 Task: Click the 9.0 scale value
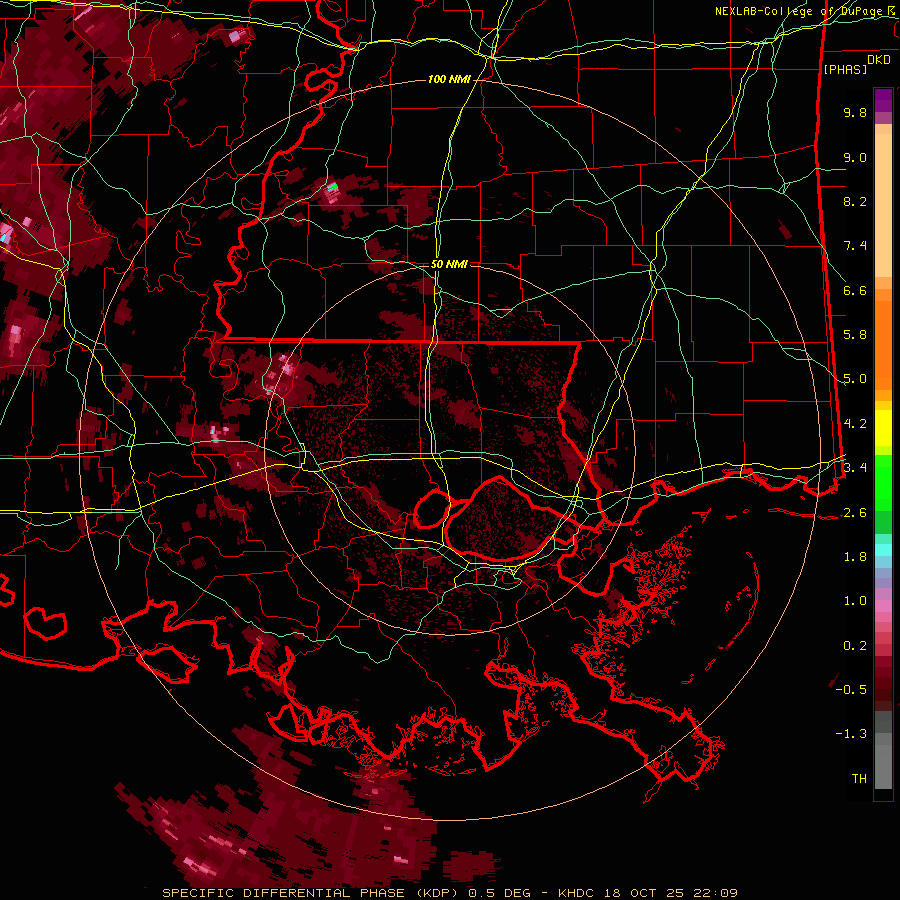coord(855,157)
